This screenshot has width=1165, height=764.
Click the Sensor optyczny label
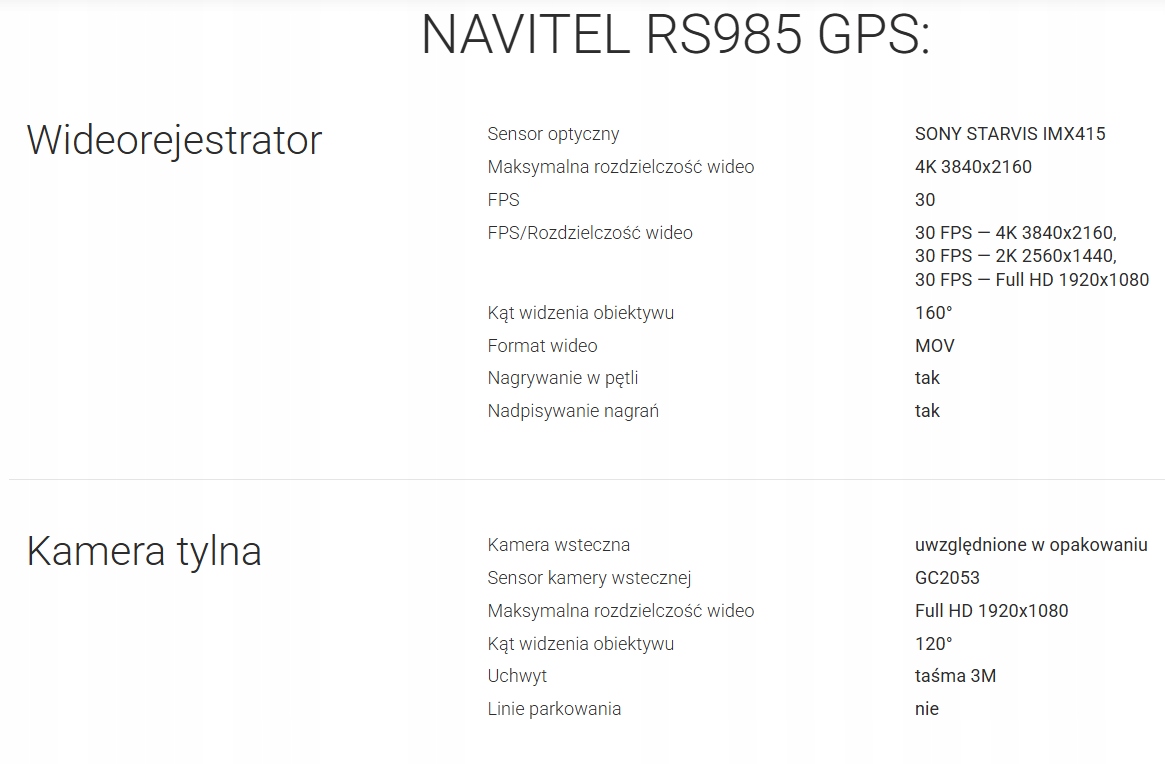tap(553, 134)
